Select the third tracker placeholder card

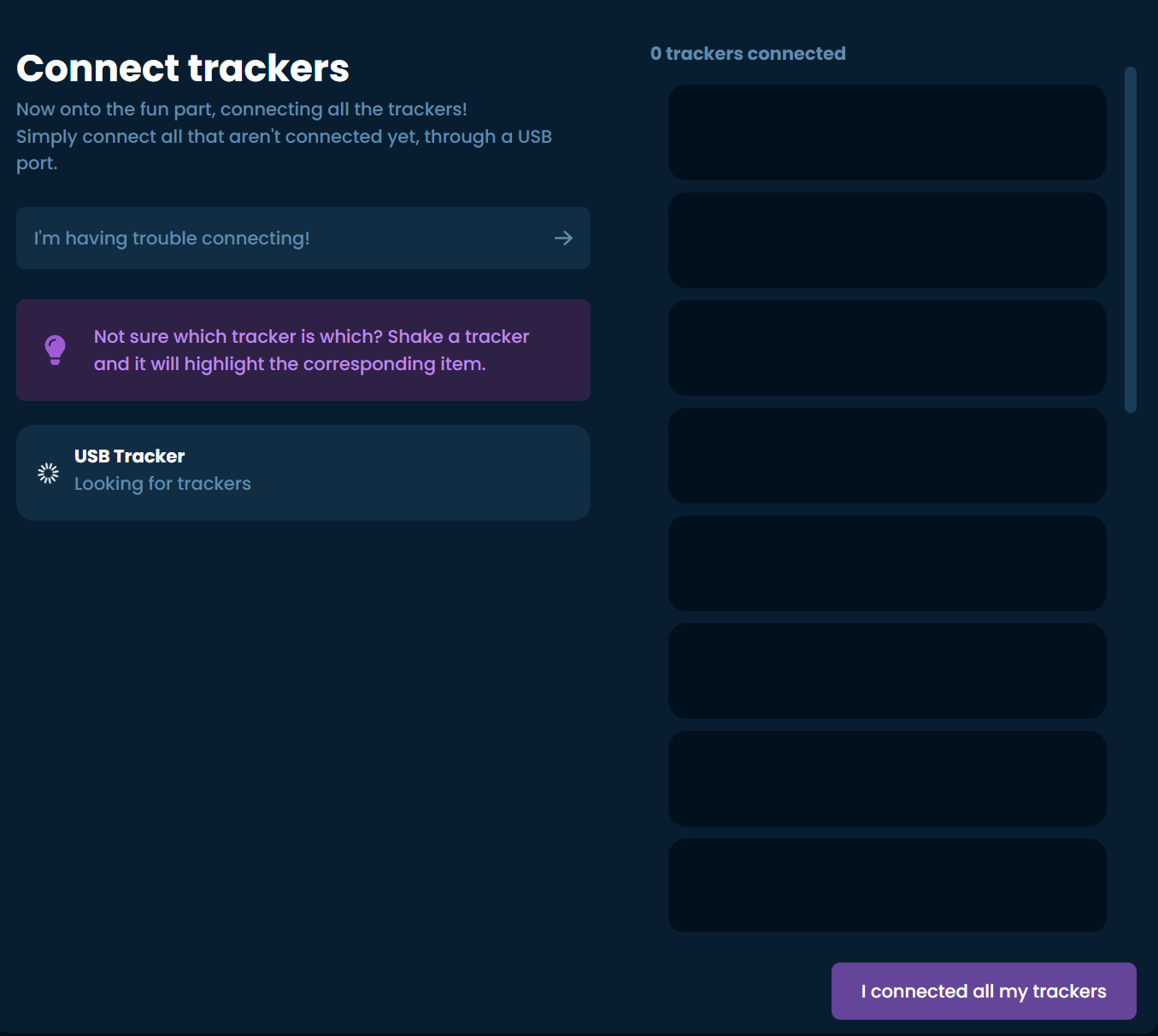(x=887, y=348)
